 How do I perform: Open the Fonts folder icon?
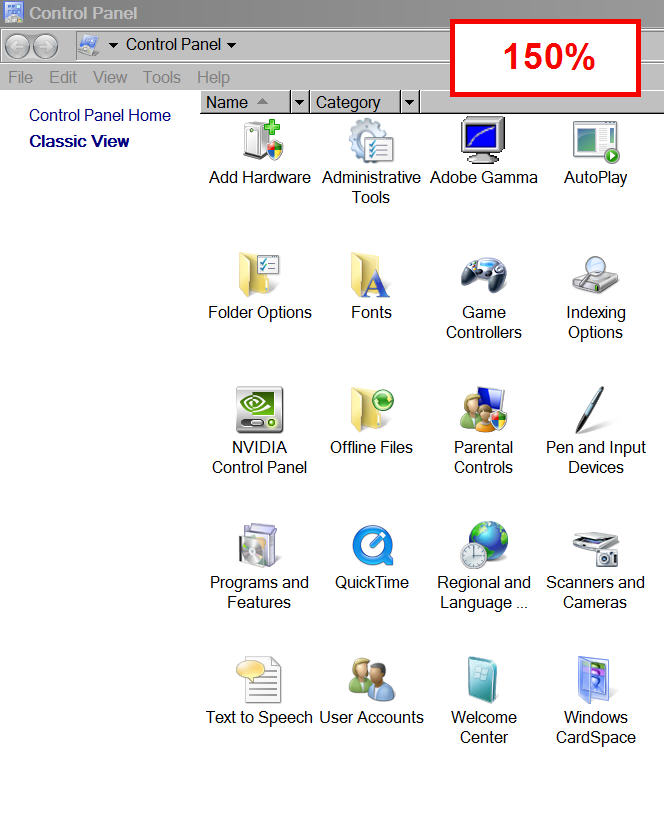tap(370, 275)
